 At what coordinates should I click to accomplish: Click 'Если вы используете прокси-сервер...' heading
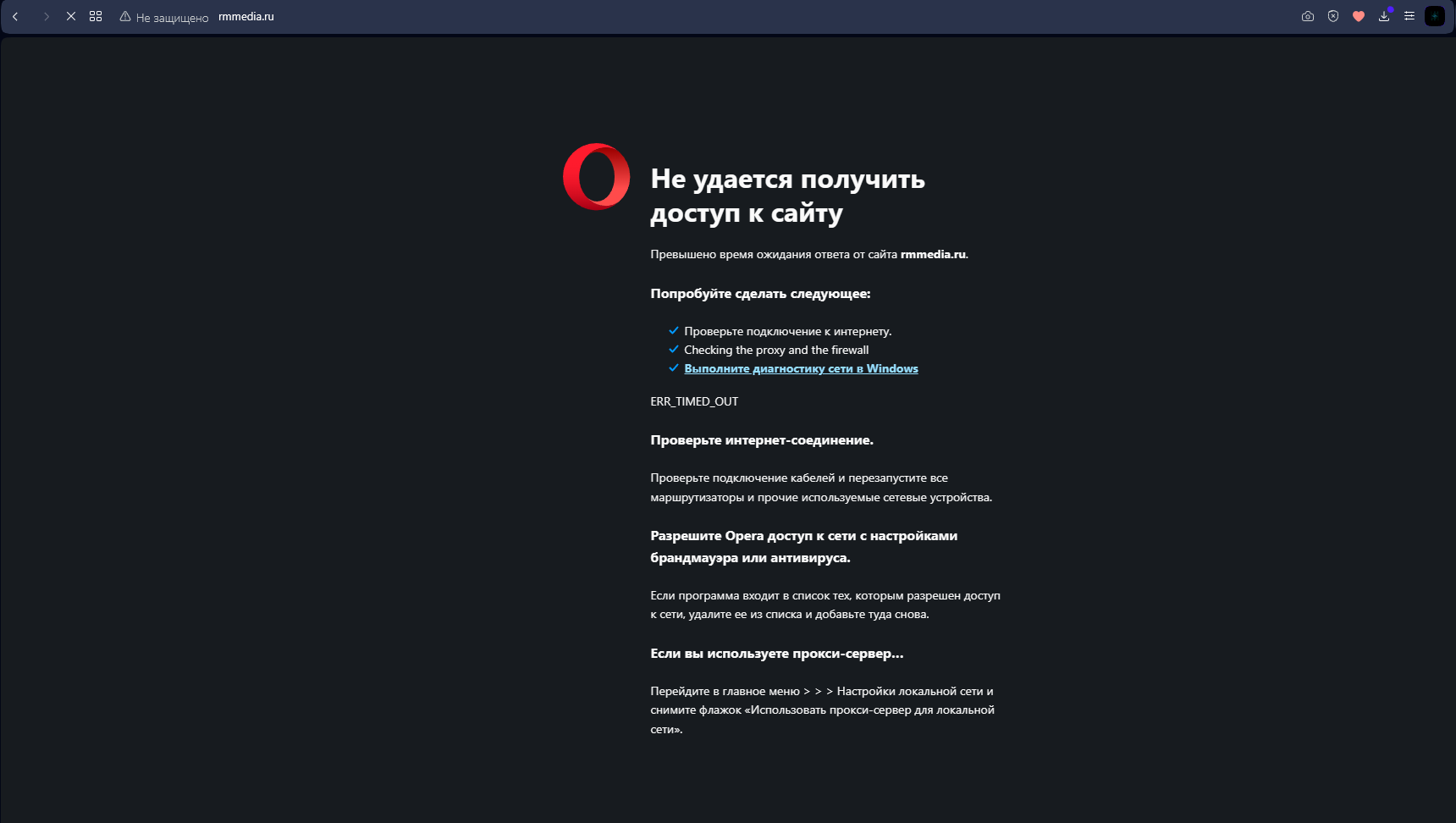[777, 654]
